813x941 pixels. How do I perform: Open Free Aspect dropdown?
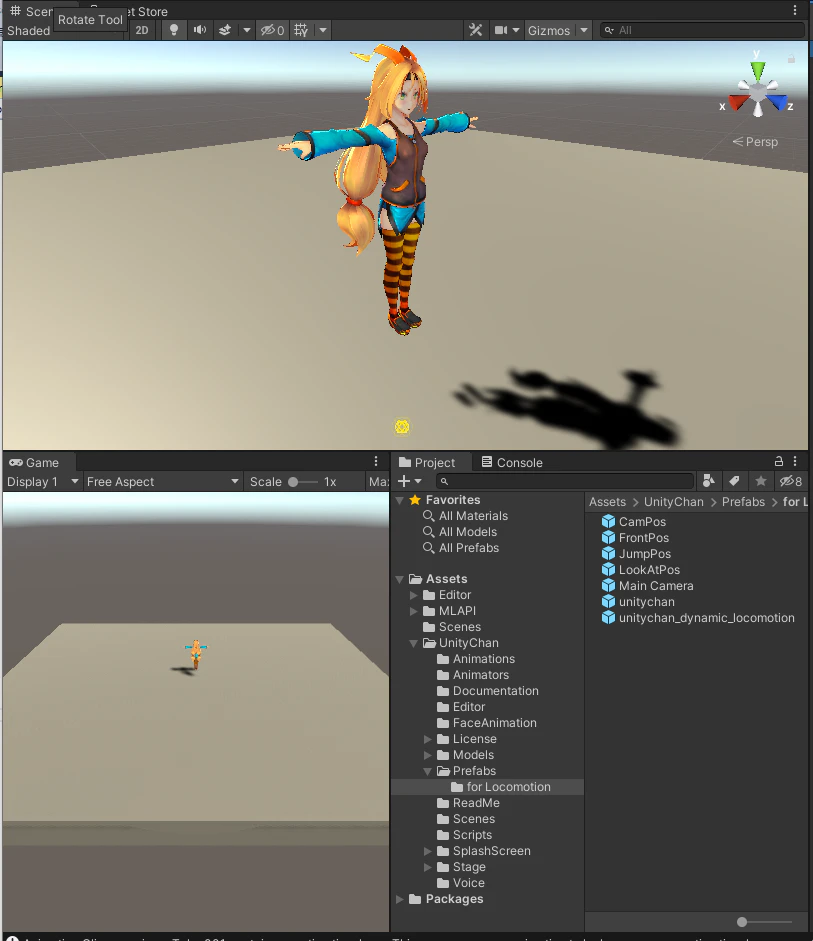(x=163, y=481)
